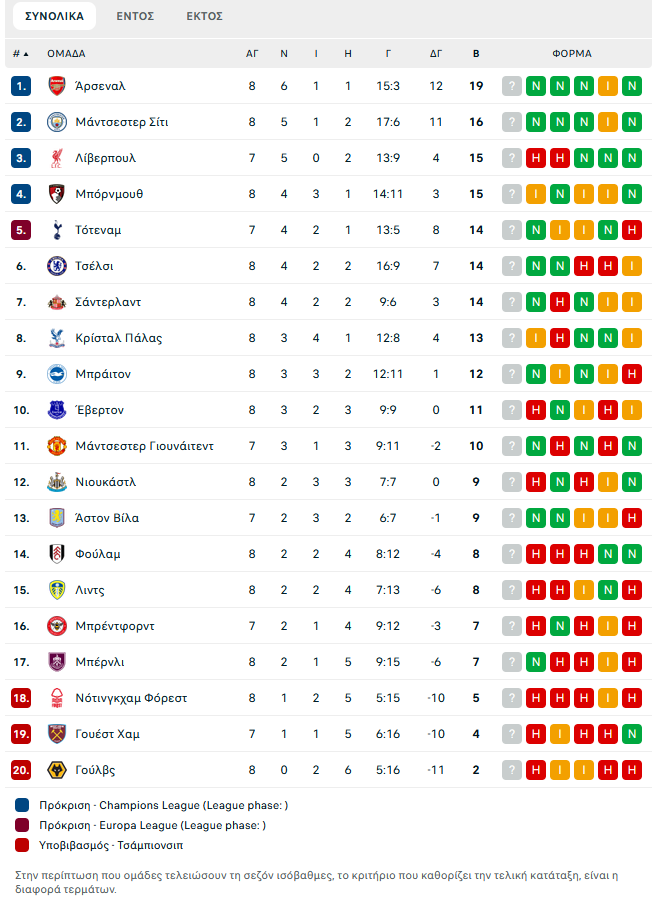Image resolution: width=659 pixels, height=897 pixels.
Task: Click the Liverpool crest icon
Action: point(56,158)
